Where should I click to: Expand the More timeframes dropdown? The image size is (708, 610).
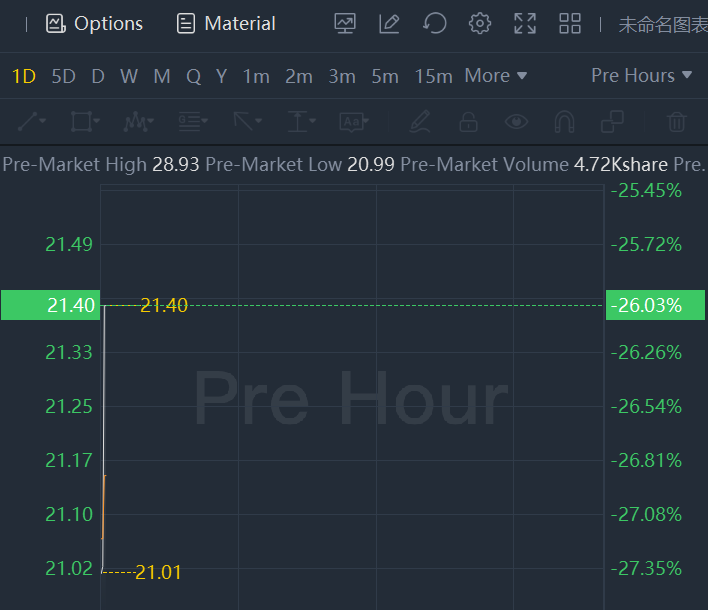495,76
